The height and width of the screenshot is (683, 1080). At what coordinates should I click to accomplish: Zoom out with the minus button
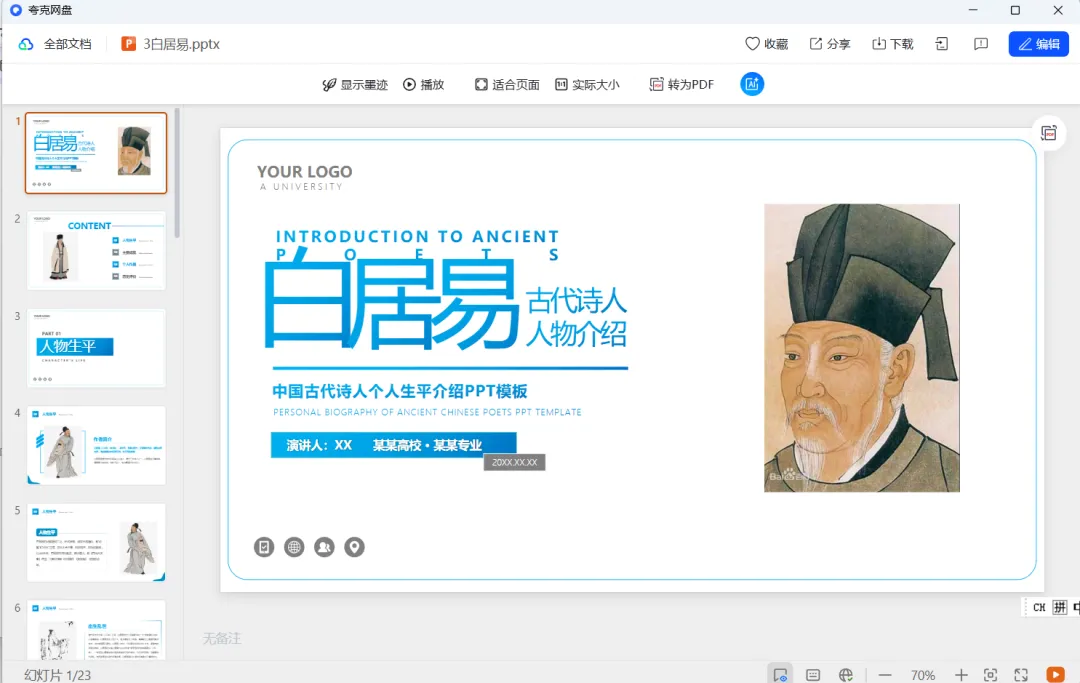(885, 675)
